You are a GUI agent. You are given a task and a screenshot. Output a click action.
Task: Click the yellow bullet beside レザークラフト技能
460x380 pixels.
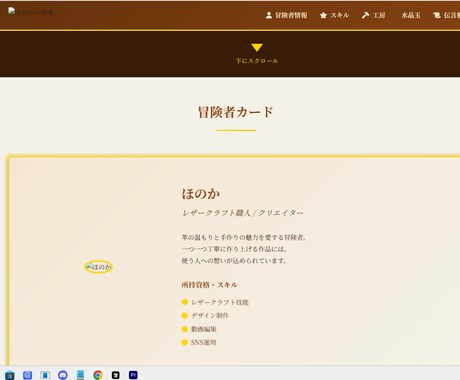(x=184, y=302)
